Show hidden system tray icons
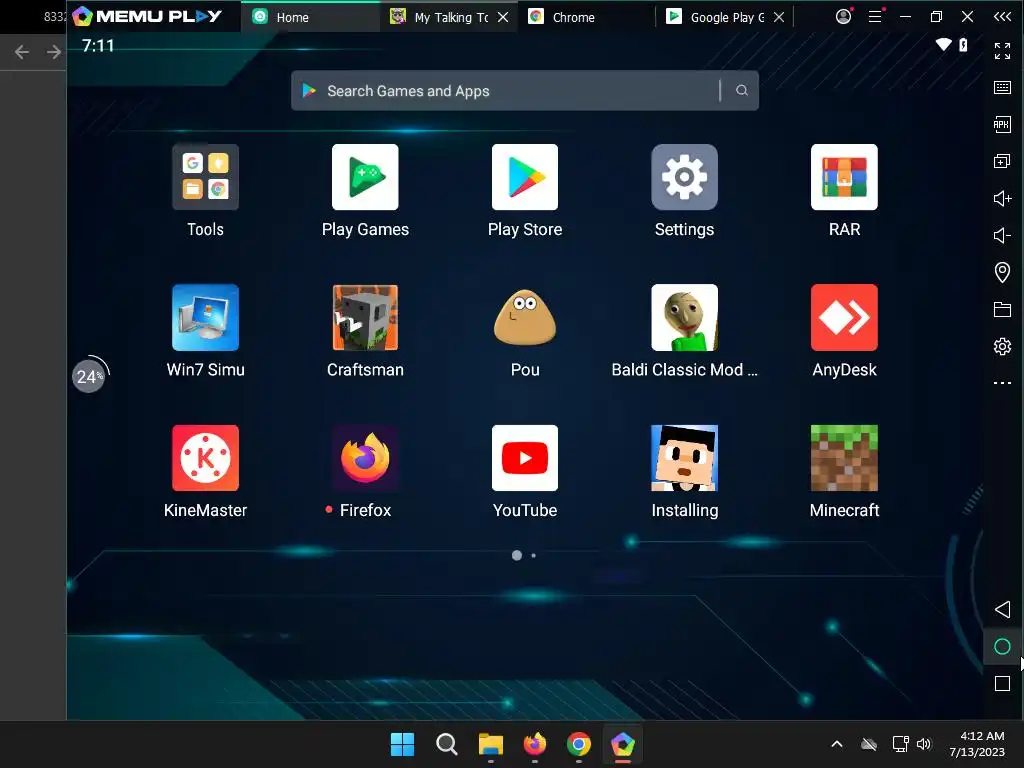Viewport: 1024px width, 768px height. coord(837,744)
